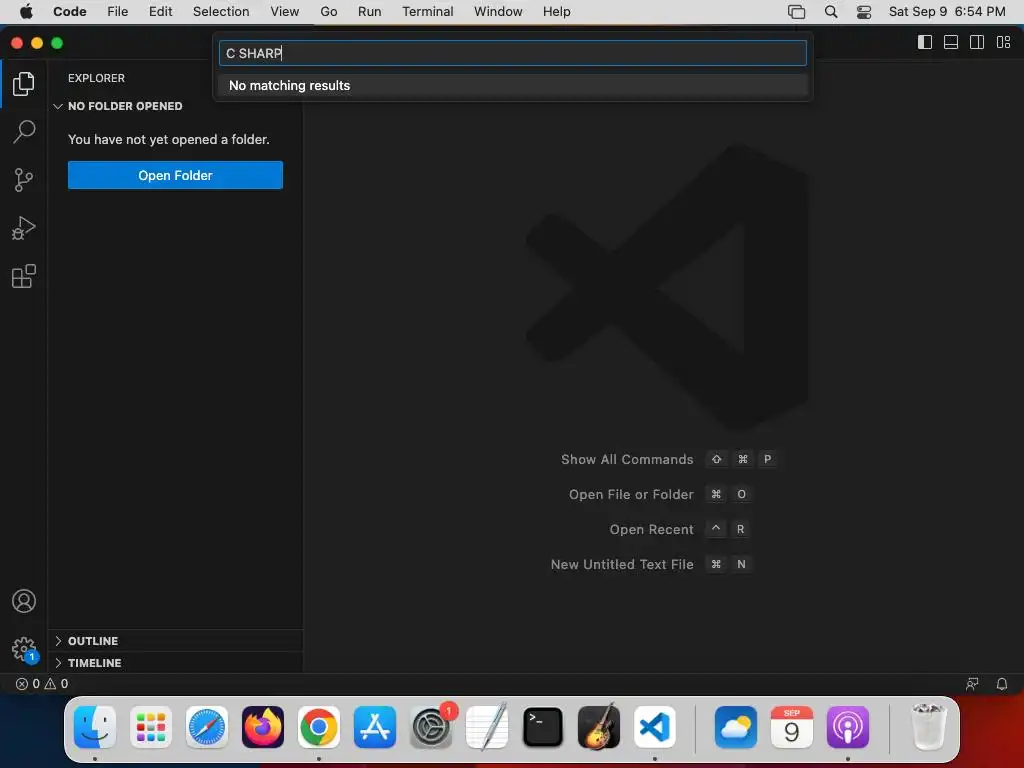Open the Source Control view
The width and height of the screenshot is (1024, 768).
tap(24, 180)
